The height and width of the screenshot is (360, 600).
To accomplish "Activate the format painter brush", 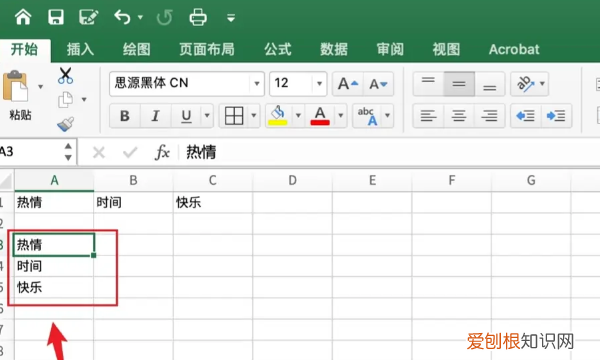I will point(65,124).
